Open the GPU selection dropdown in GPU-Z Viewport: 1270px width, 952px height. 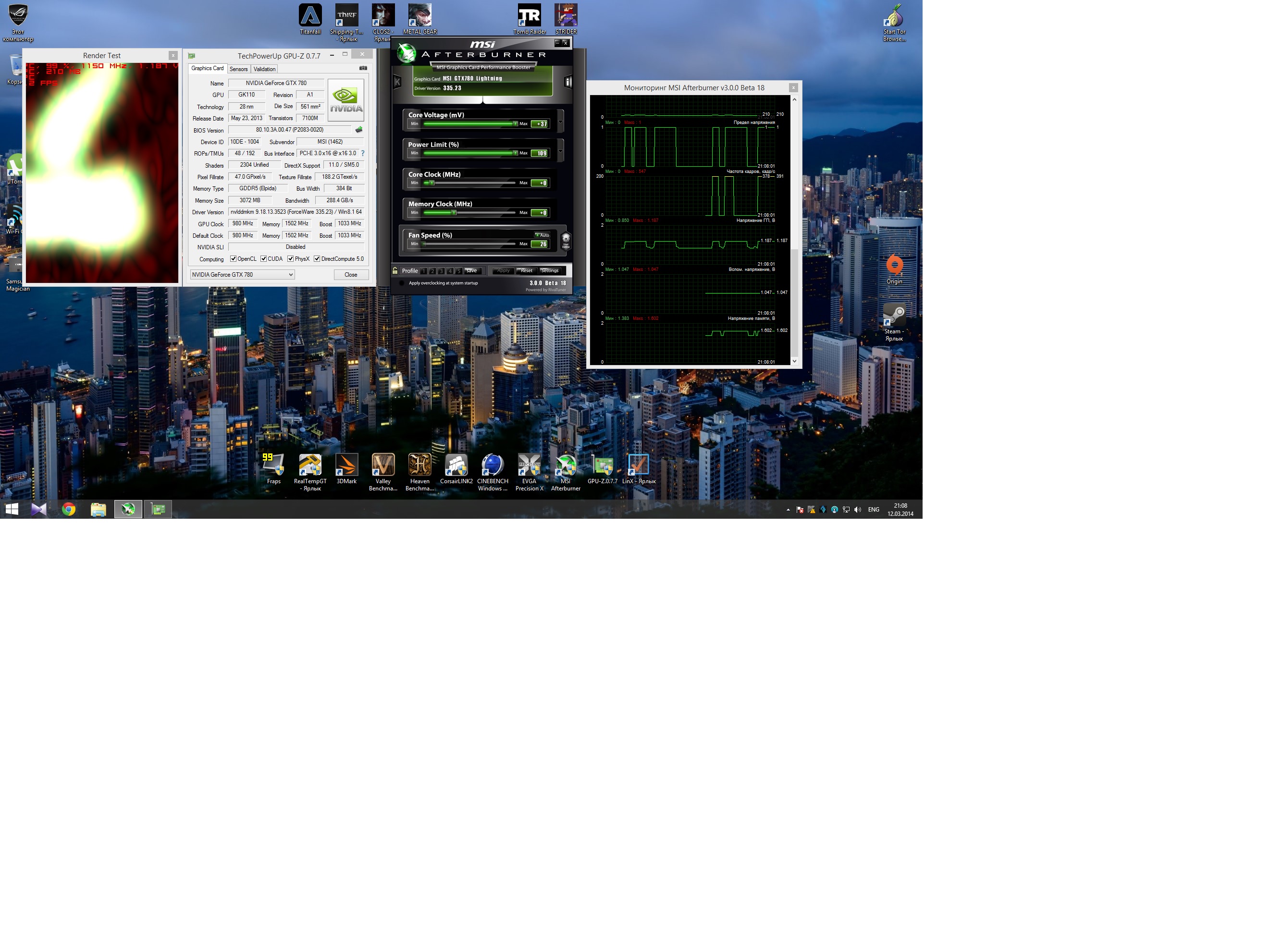(x=242, y=275)
